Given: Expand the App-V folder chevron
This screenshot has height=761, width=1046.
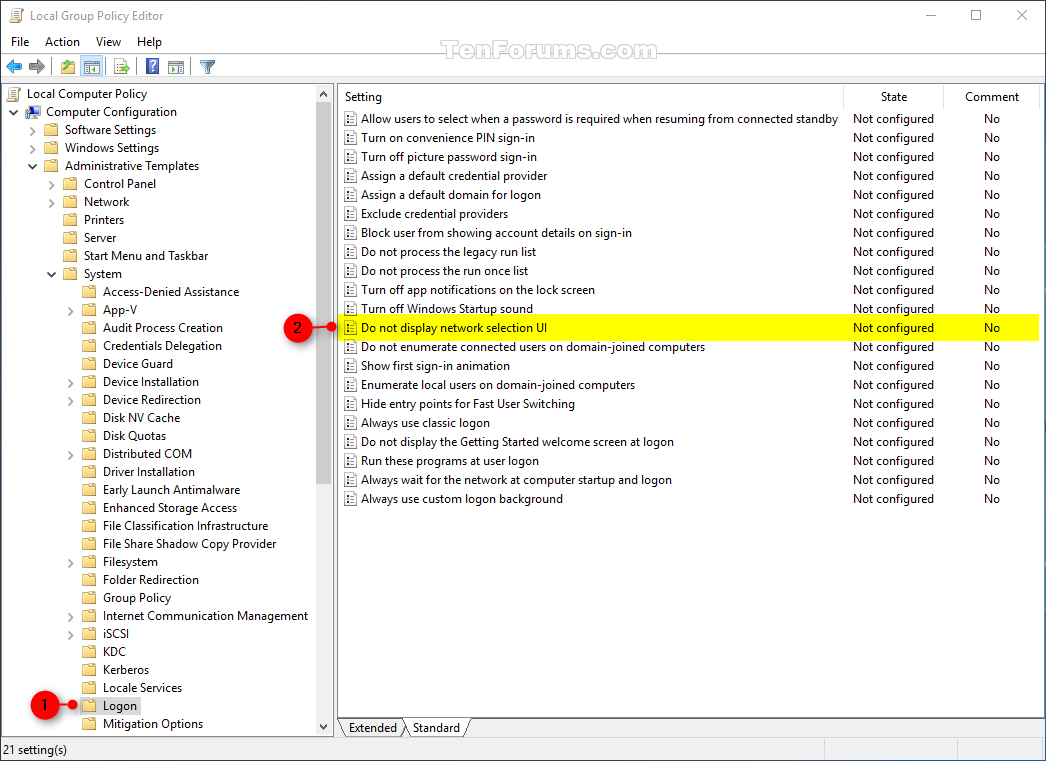Looking at the screenshot, I should pyautogui.click(x=68, y=309).
